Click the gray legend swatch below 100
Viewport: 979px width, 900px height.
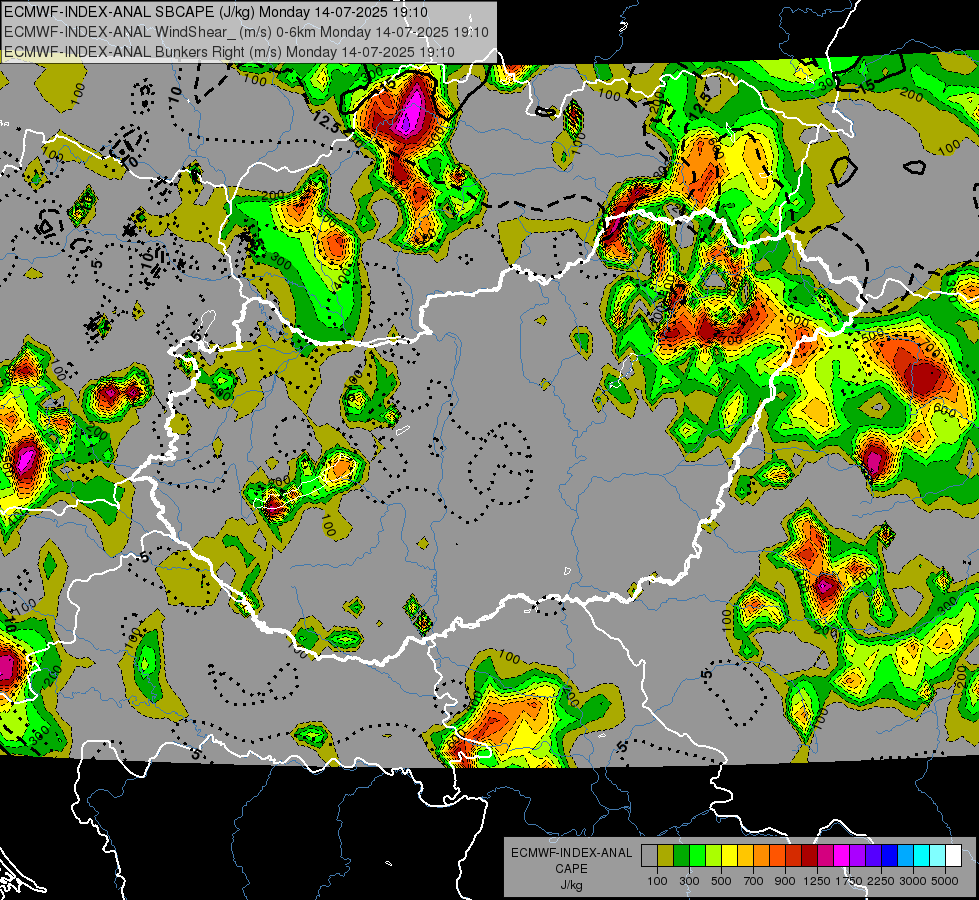click(x=649, y=855)
